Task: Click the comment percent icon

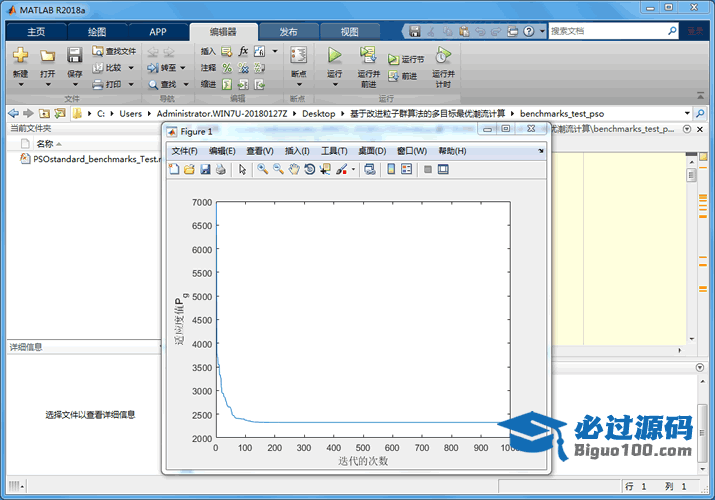Action: pos(227,68)
